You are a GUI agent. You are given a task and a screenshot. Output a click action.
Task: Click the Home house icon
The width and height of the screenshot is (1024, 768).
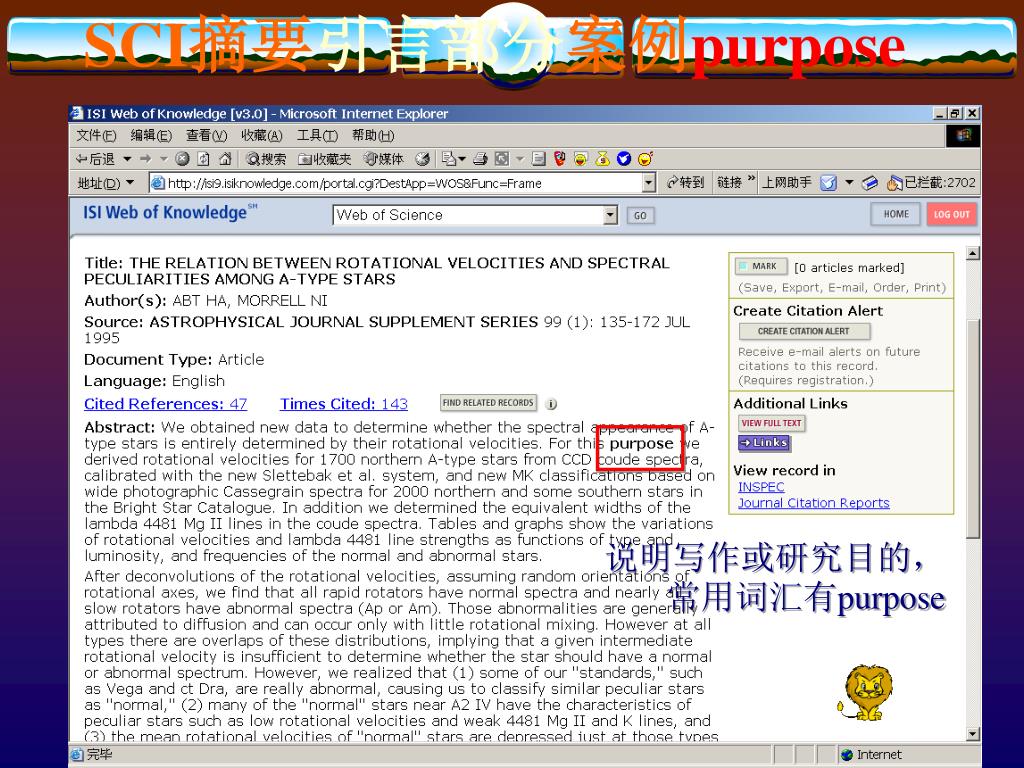click(225, 159)
